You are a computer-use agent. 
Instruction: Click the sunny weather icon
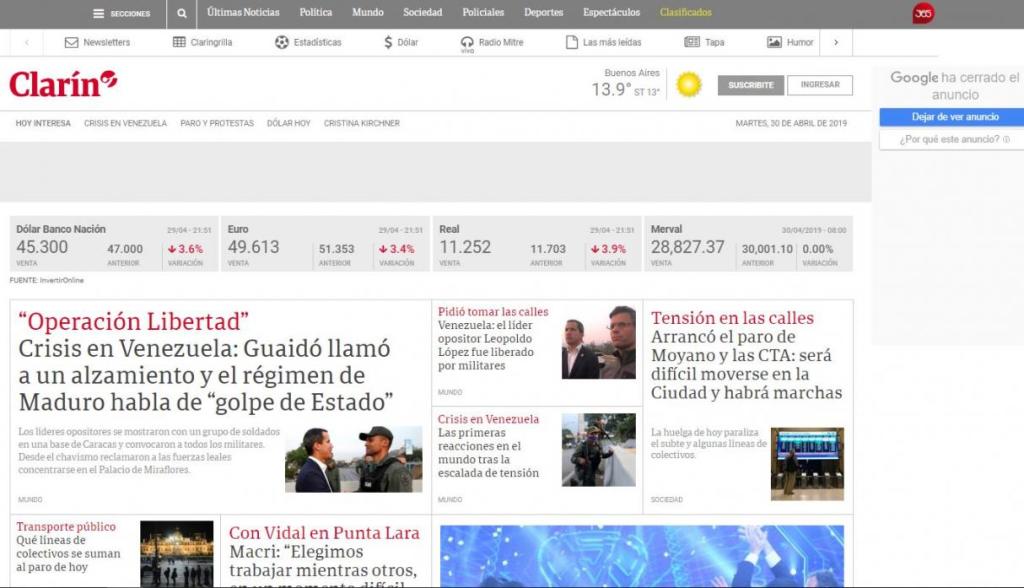tap(688, 85)
